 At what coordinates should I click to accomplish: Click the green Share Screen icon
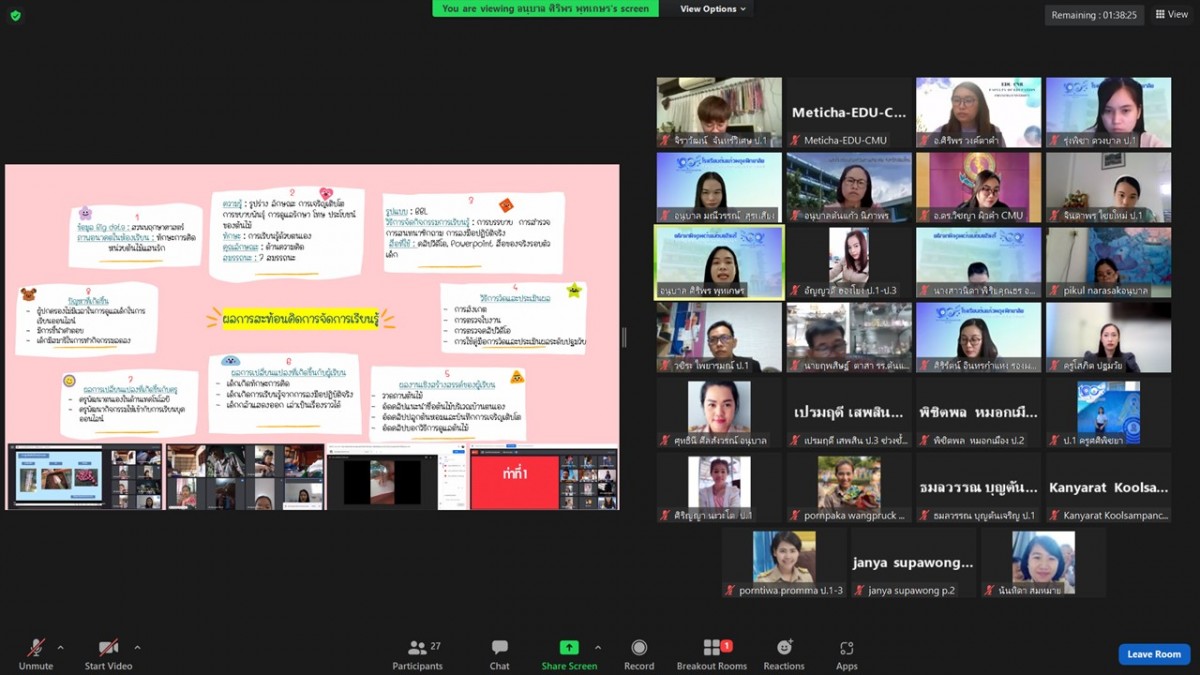(569, 648)
